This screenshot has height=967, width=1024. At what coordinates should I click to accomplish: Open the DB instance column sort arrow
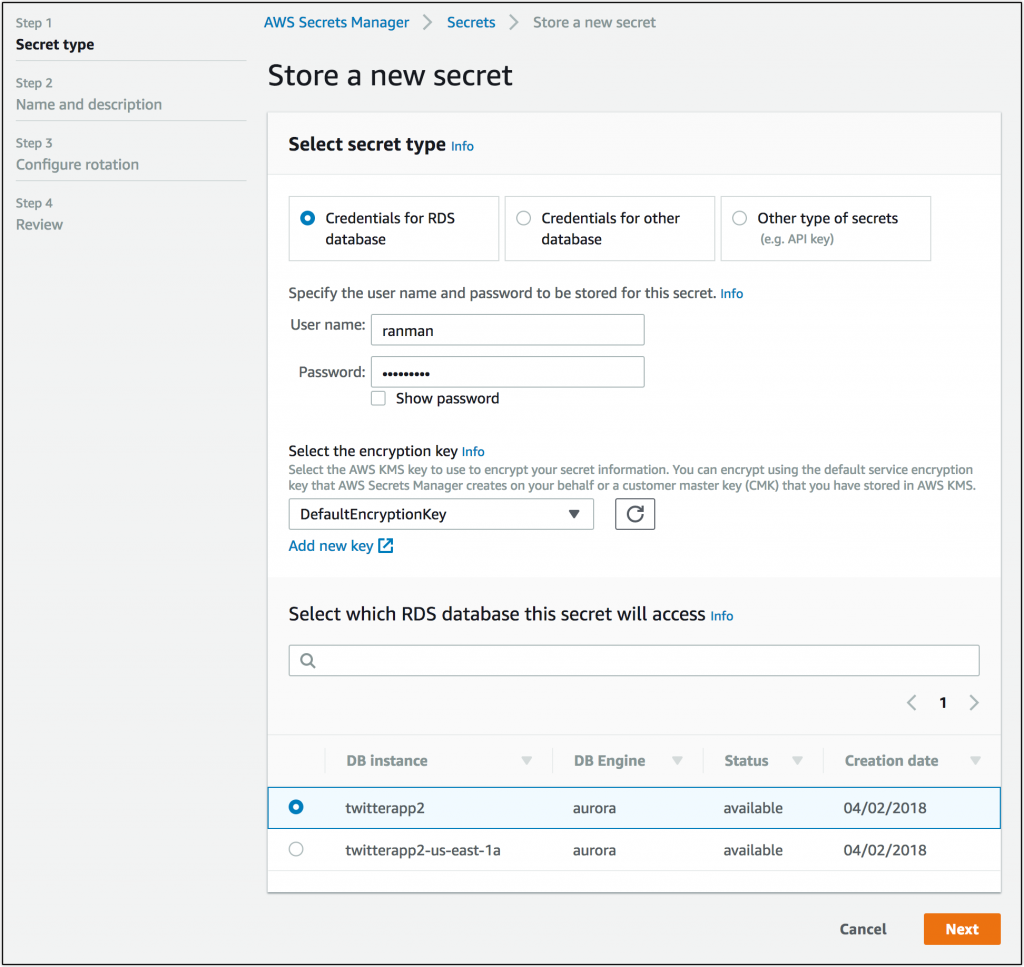tap(527, 760)
